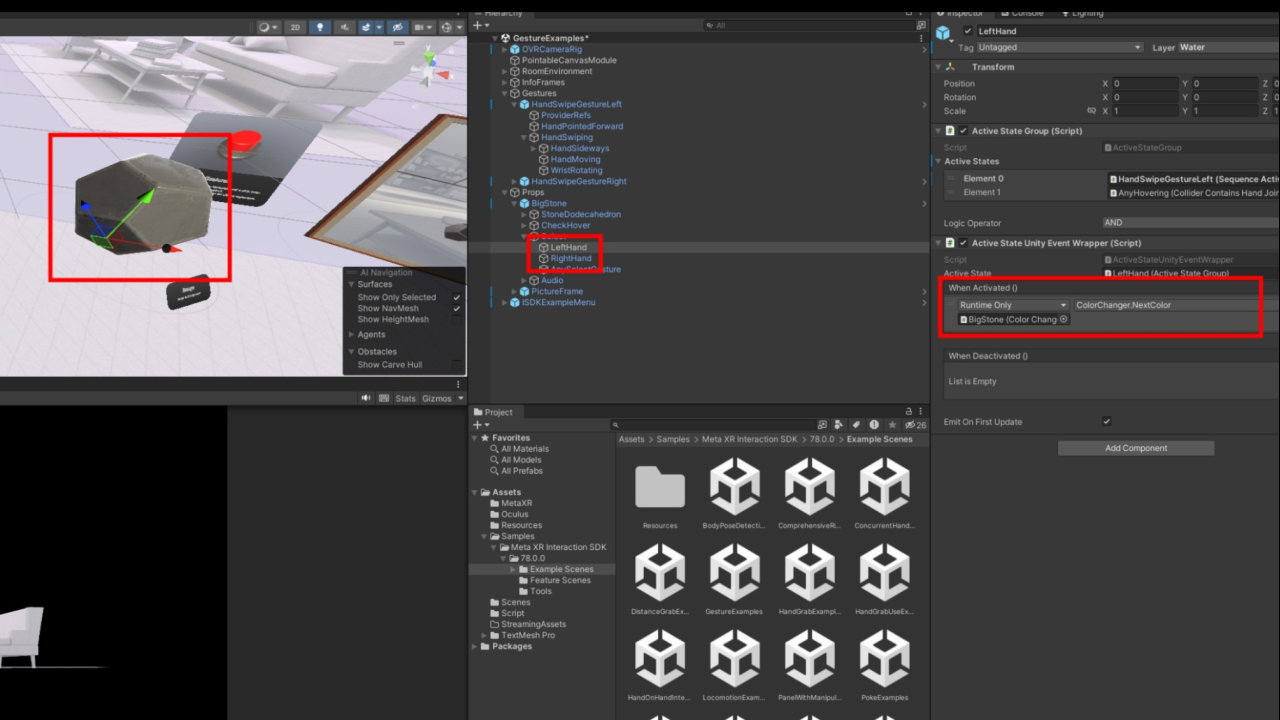This screenshot has height=720, width=1280.
Task: Enable Show Carve Hull checkbox
Action: point(456,365)
